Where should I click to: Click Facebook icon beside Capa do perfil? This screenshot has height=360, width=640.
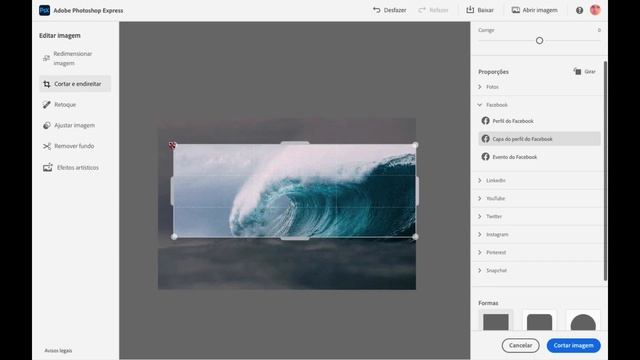[x=485, y=139]
